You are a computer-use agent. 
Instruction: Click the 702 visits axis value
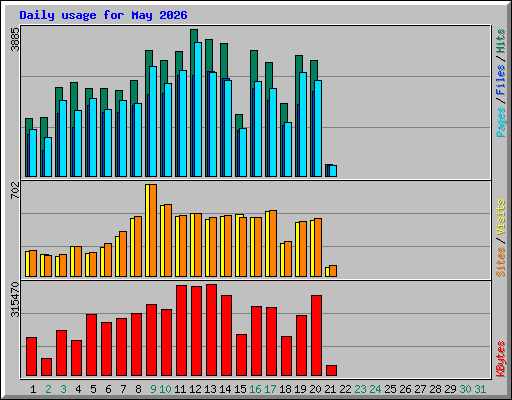click(15, 190)
